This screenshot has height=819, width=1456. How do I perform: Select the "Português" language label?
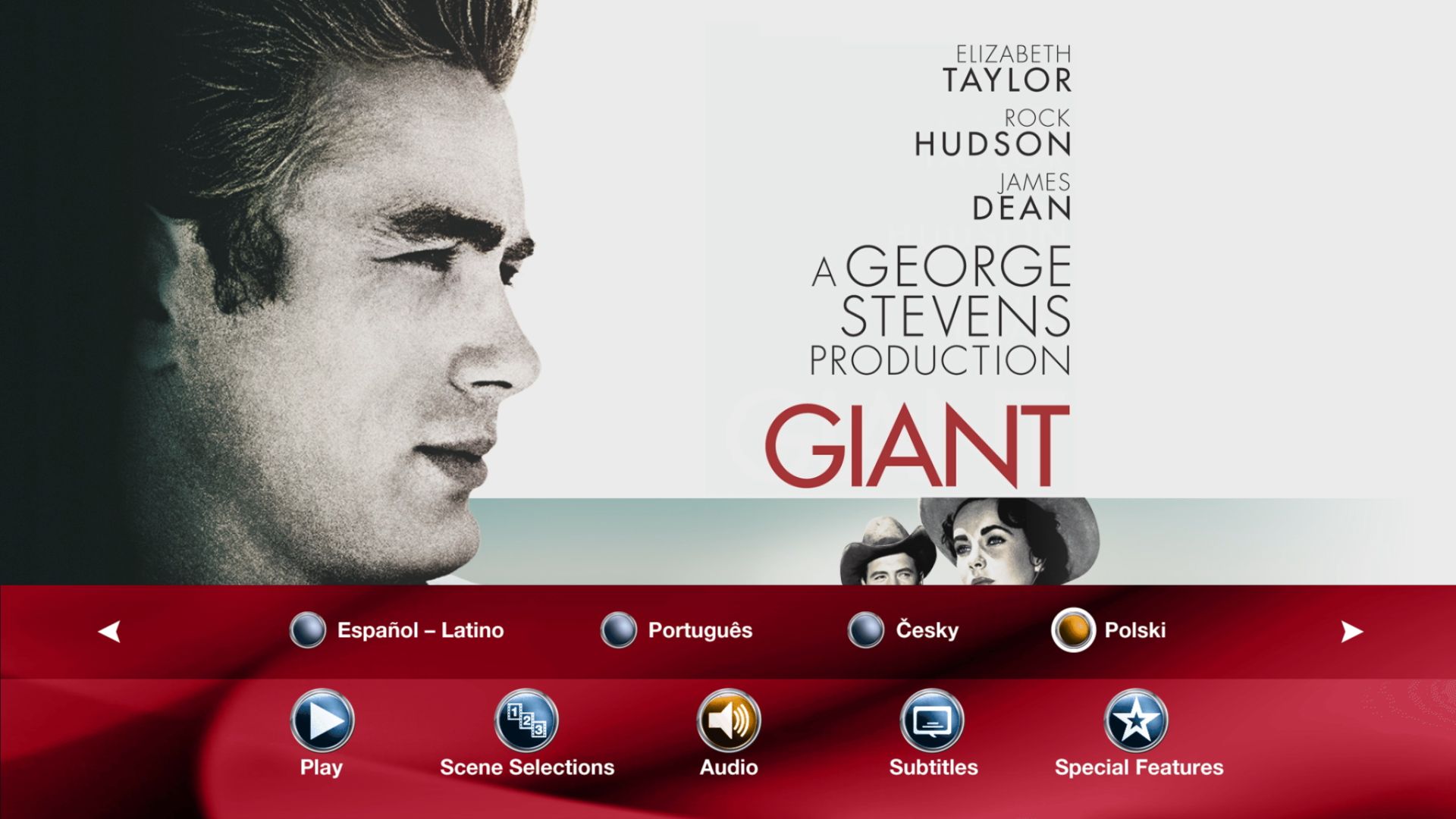click(x=700, y=631)
